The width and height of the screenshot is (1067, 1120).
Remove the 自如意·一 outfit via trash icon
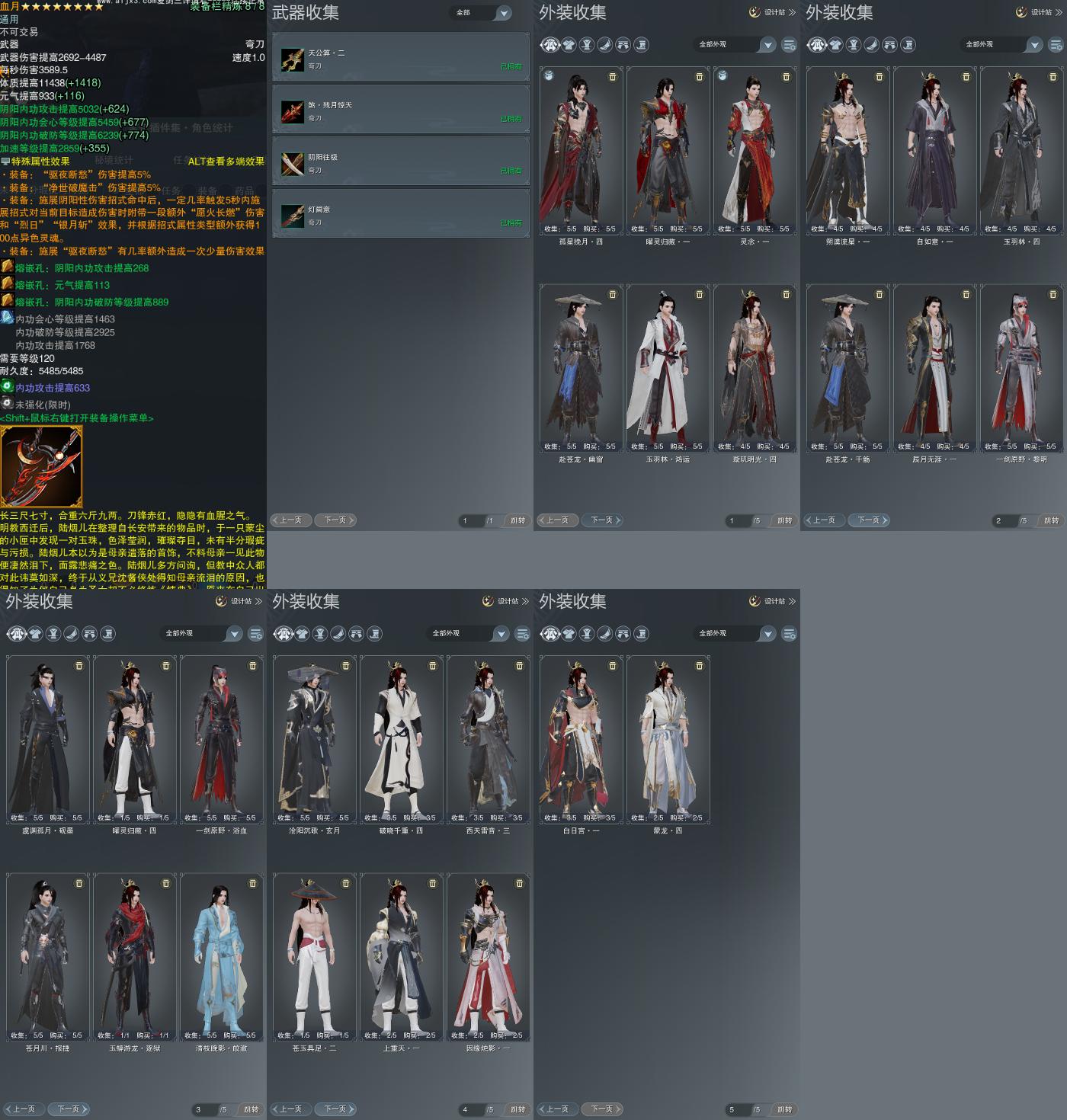[966, 77]
